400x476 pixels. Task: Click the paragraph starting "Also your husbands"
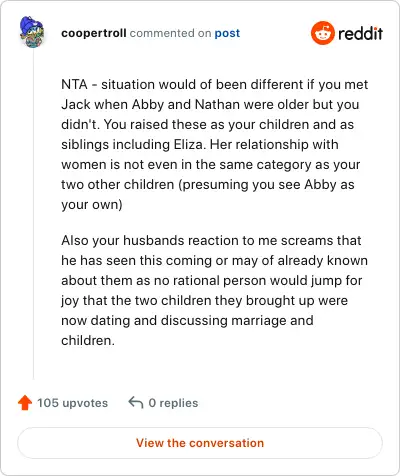pos(214,290)
